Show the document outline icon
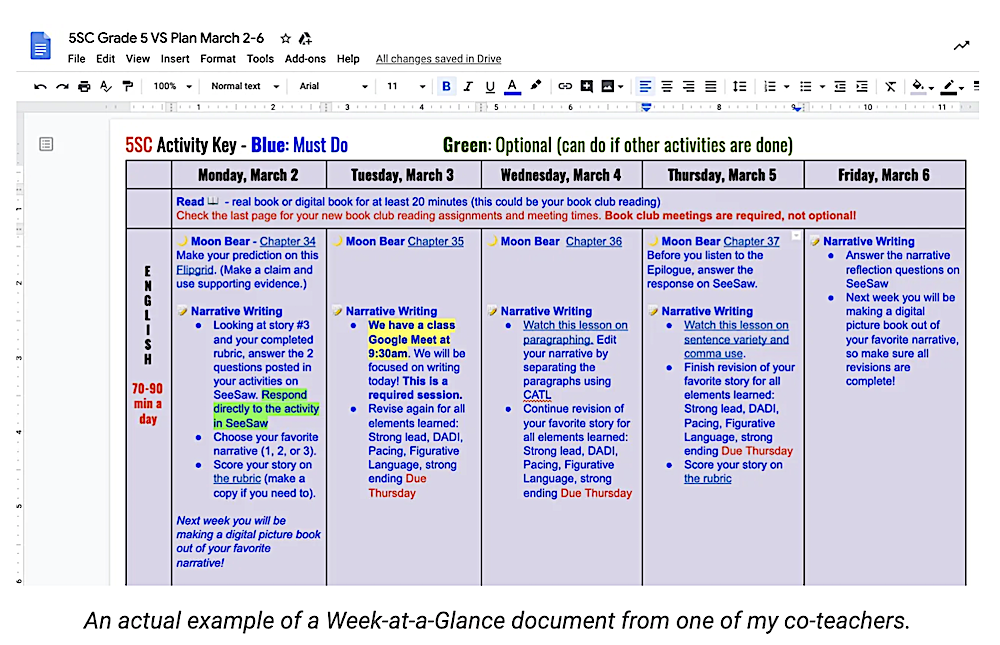 [x=46, y=144]
